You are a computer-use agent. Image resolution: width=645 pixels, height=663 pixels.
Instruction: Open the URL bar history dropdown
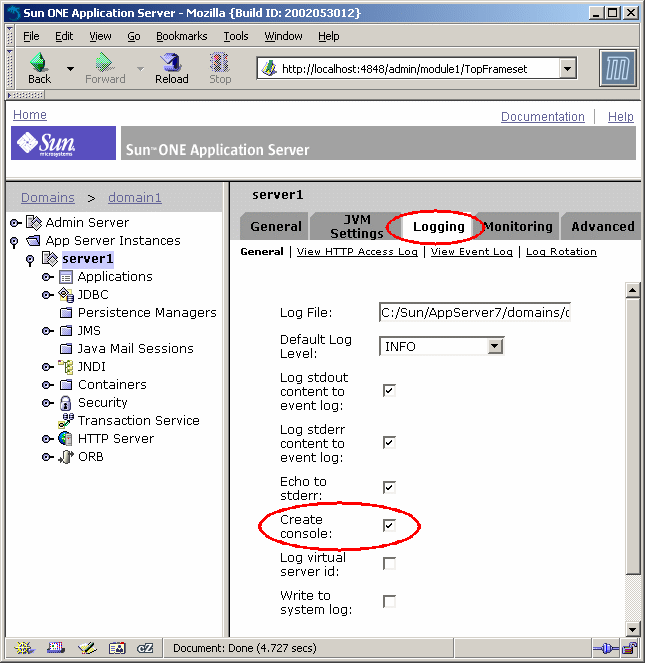[568, 68]
